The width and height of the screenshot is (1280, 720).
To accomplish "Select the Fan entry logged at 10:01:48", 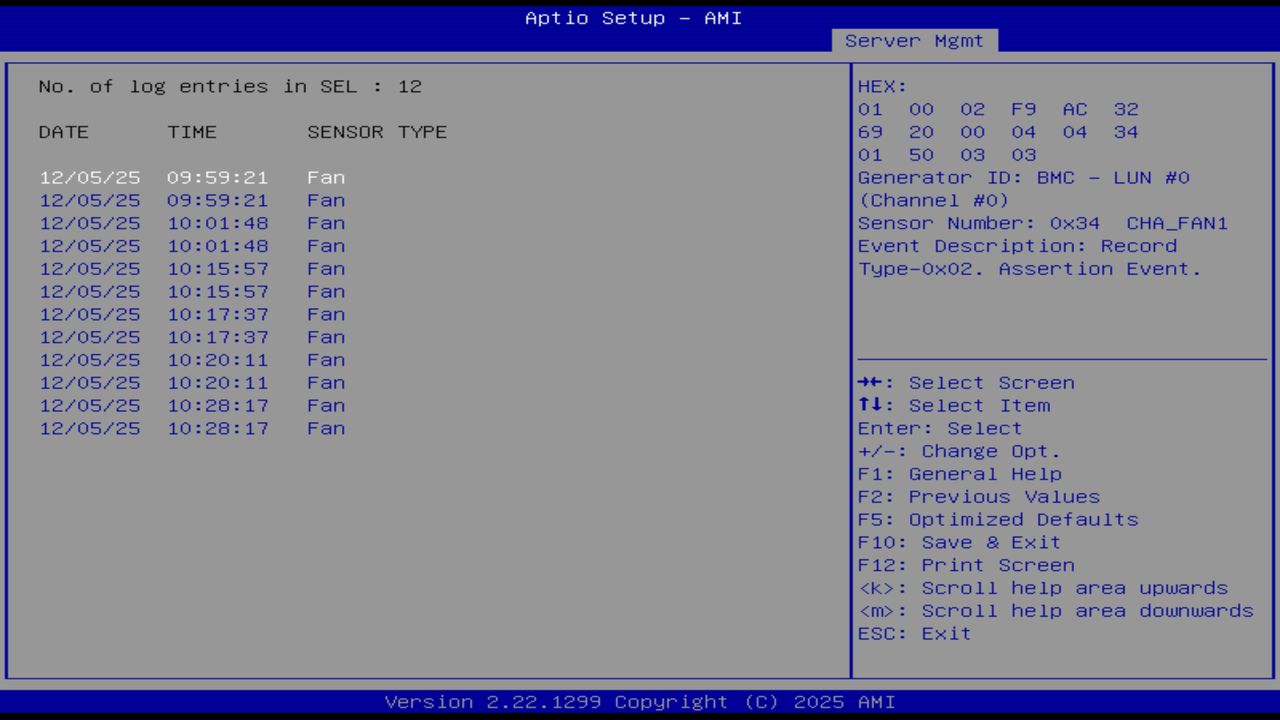I will pyautogui.click(x=190, y=223).
